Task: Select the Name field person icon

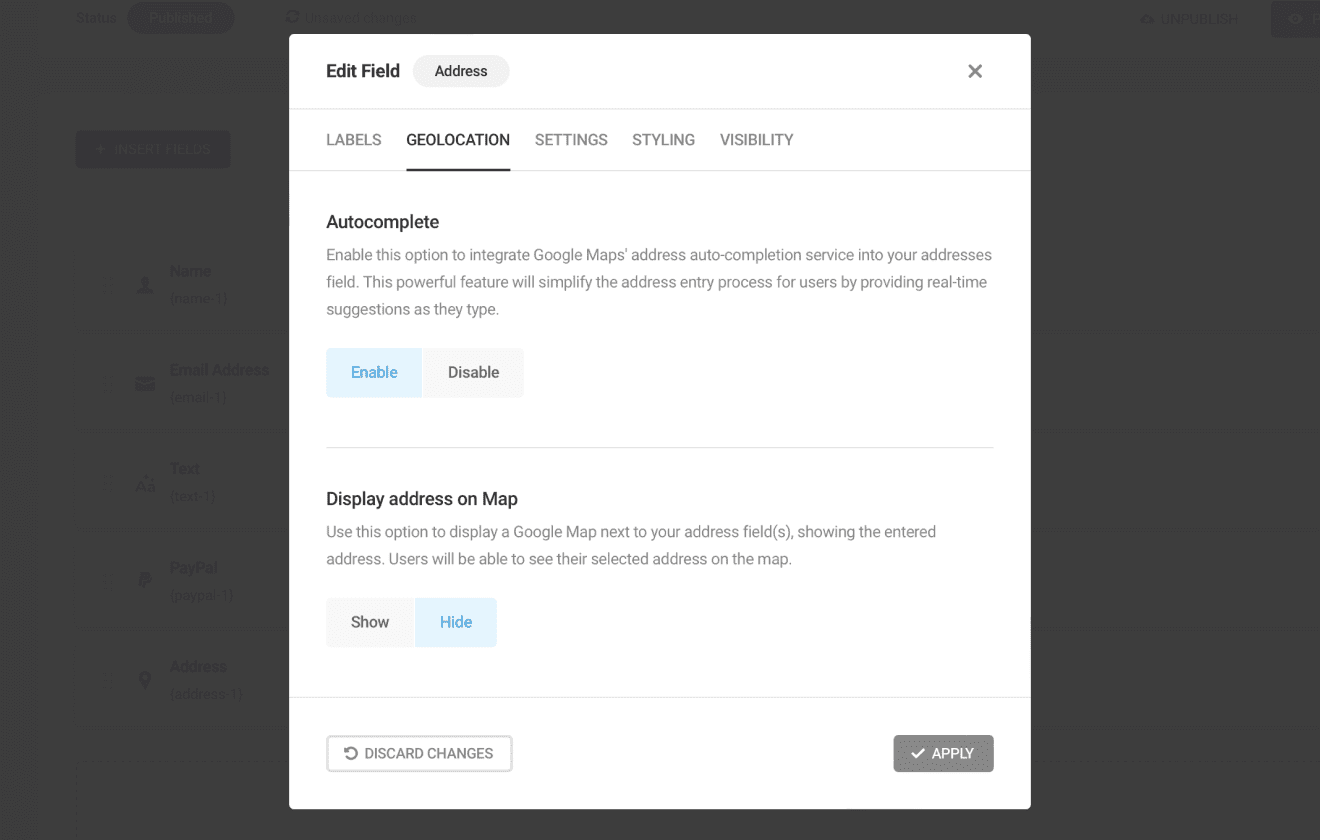Action: coord(144,284)
